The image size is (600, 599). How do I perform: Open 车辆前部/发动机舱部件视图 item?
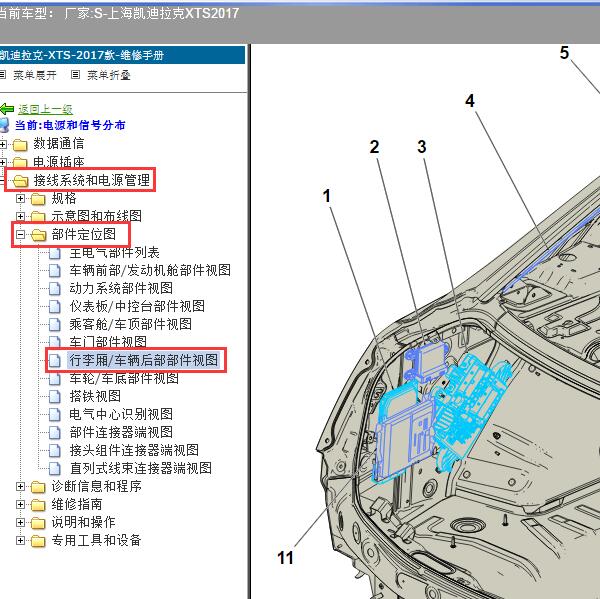pos(150,270)
